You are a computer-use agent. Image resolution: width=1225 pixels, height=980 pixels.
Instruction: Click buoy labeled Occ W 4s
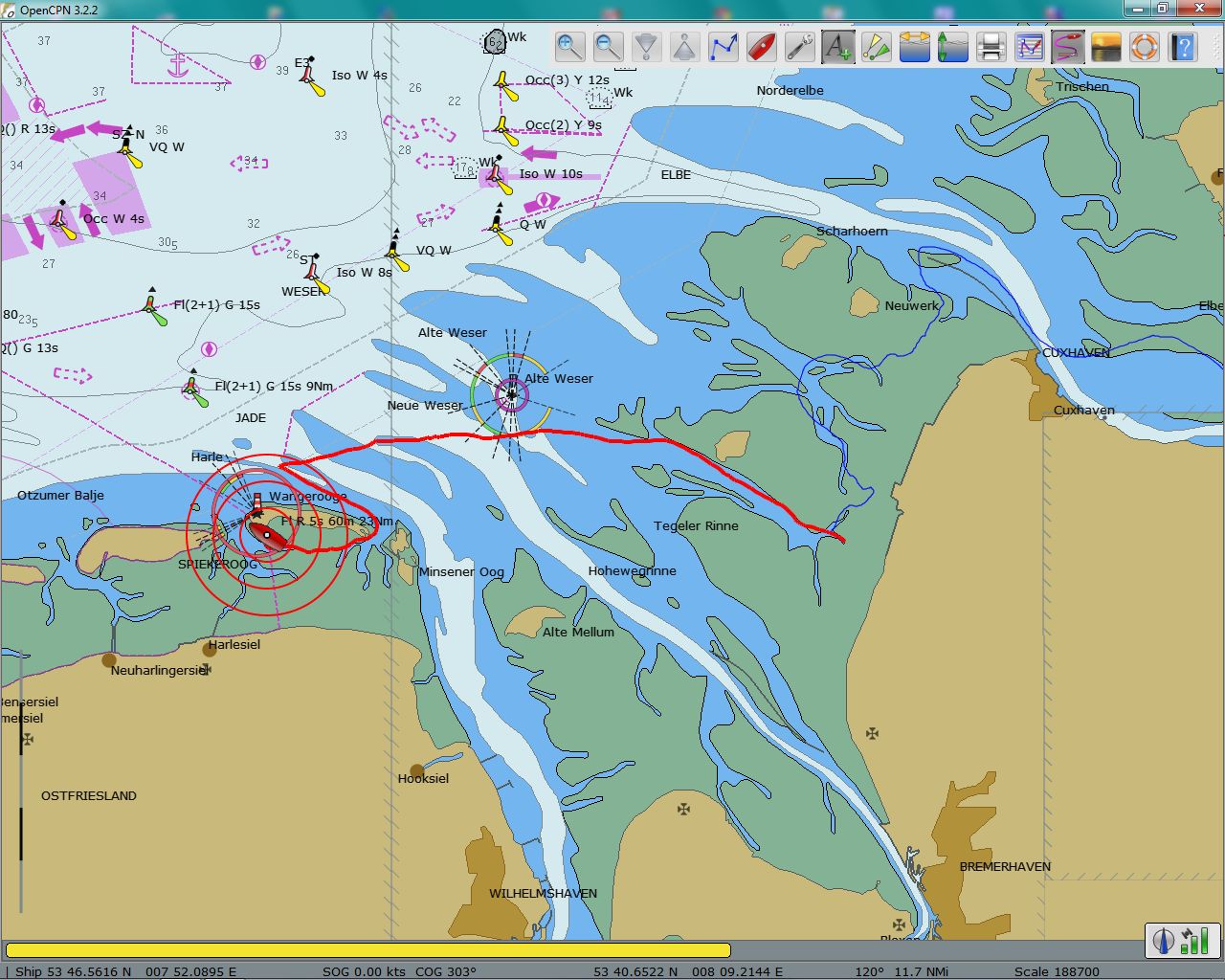tap(61, 222)
